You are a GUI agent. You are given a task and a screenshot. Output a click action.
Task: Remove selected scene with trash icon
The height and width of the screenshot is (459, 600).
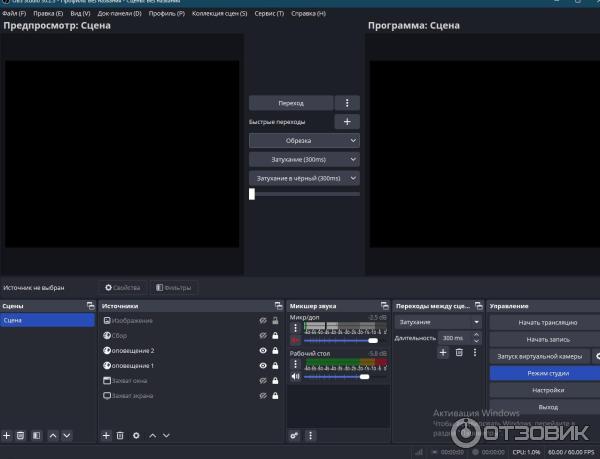point(21,435)
